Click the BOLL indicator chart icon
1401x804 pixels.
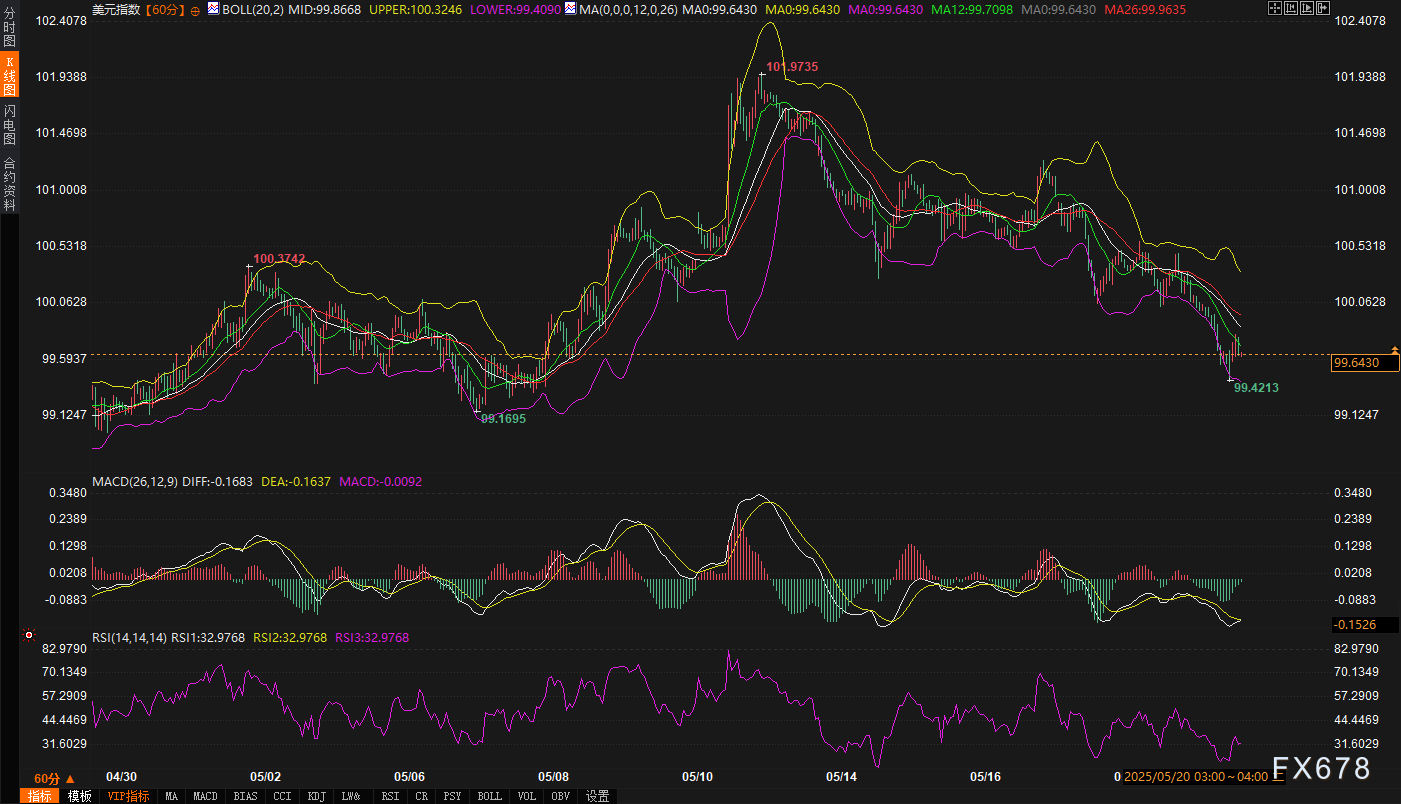coord(213,8)
